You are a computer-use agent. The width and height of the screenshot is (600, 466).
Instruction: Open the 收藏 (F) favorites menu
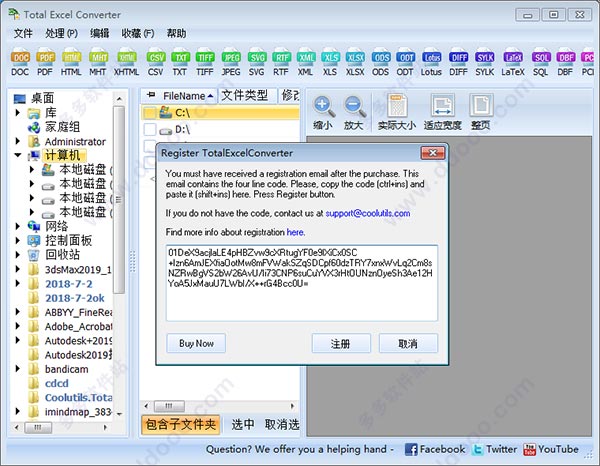click(138, 33)
